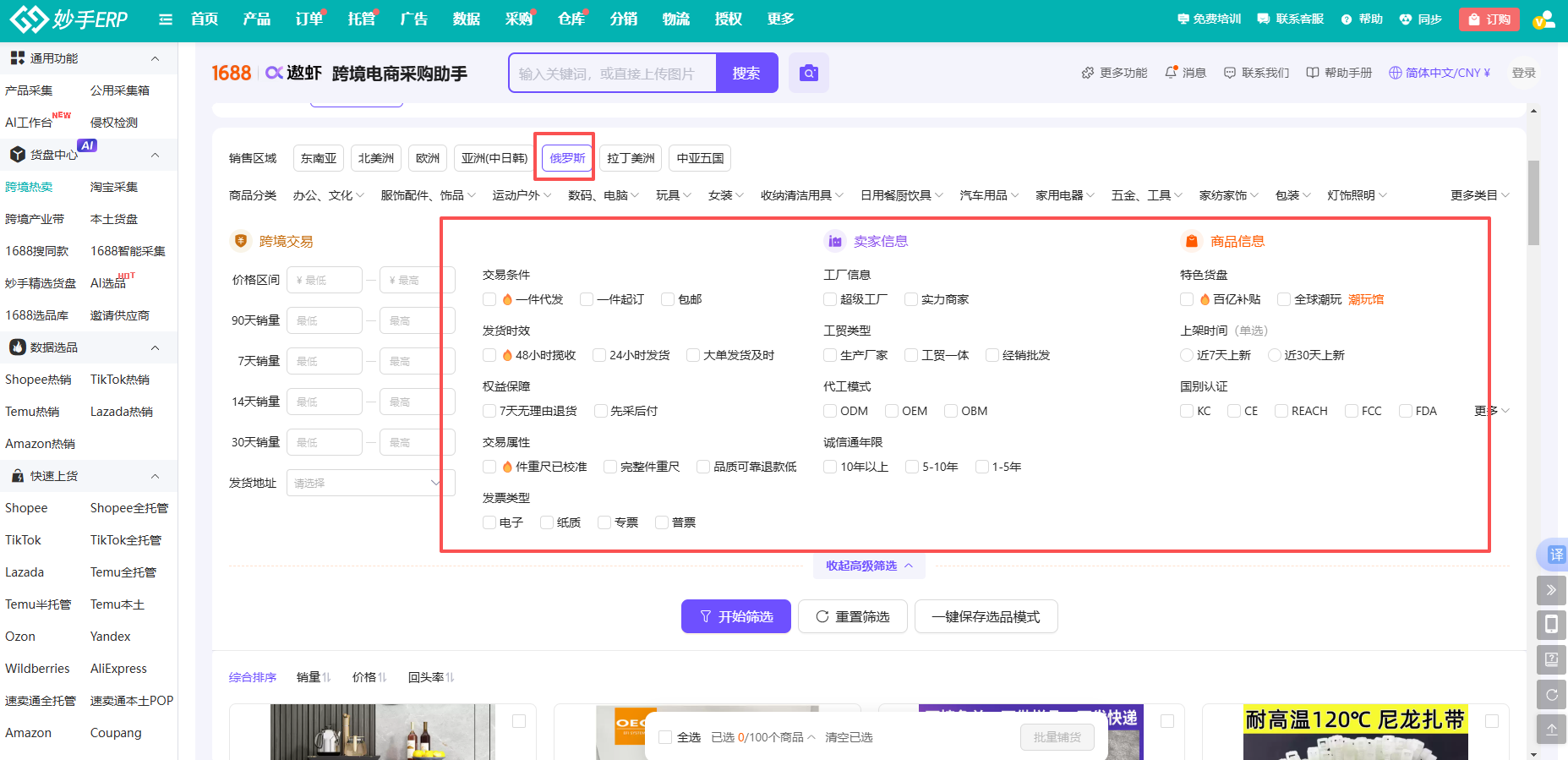
Task: Check the 10年以上 checkbox
Action: 830,467
